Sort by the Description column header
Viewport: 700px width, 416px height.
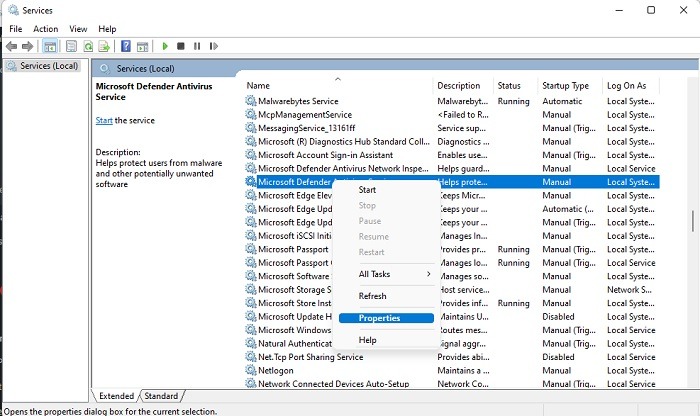coord(462,86)
